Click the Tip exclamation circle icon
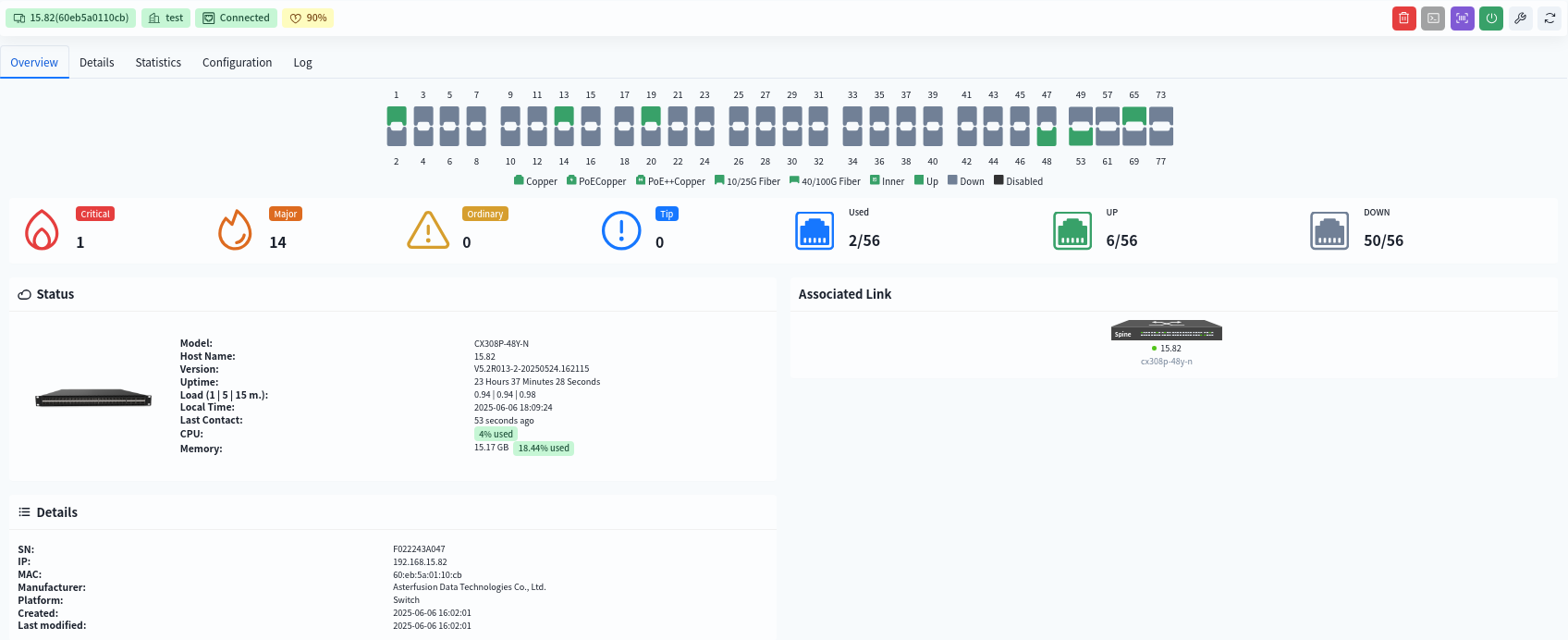This screenshot has height=640, width=1568. point(621,230)
